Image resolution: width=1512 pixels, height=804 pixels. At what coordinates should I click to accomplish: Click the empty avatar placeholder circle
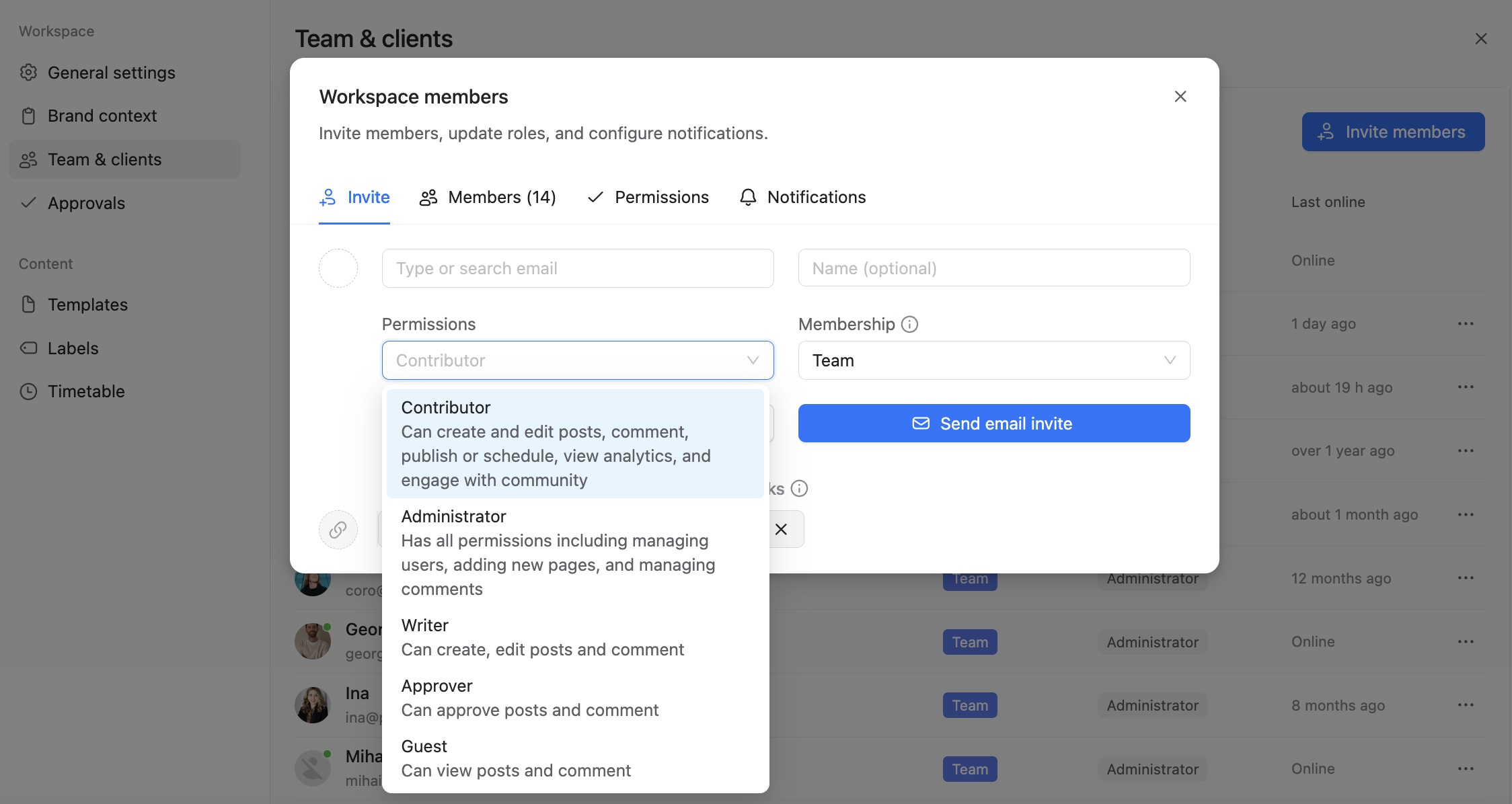[x=338, y=268]
